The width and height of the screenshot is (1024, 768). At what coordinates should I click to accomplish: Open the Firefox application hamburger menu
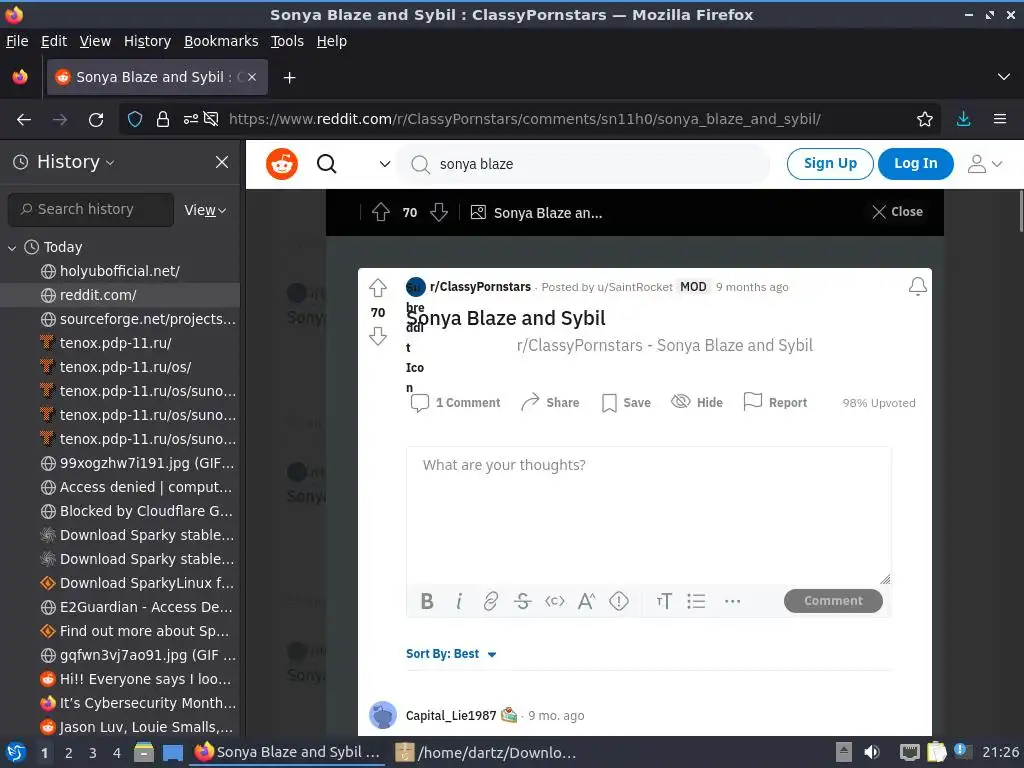pyautogui.click(x=1000, y=119)
